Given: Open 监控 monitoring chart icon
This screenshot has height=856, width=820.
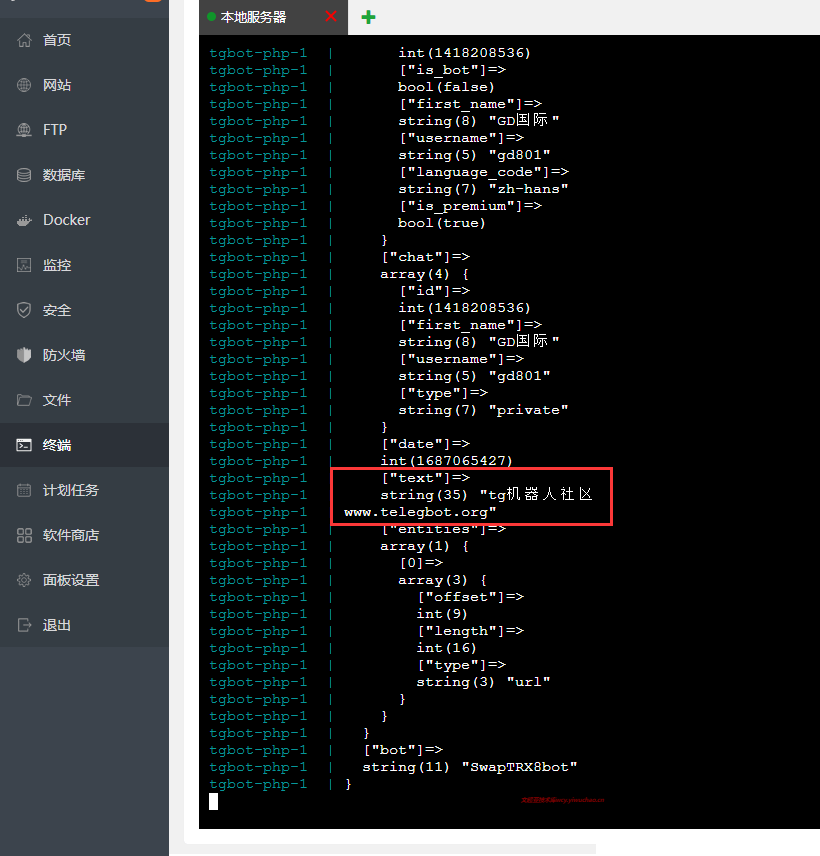Looking at the screenshot, I should point(24,265).
